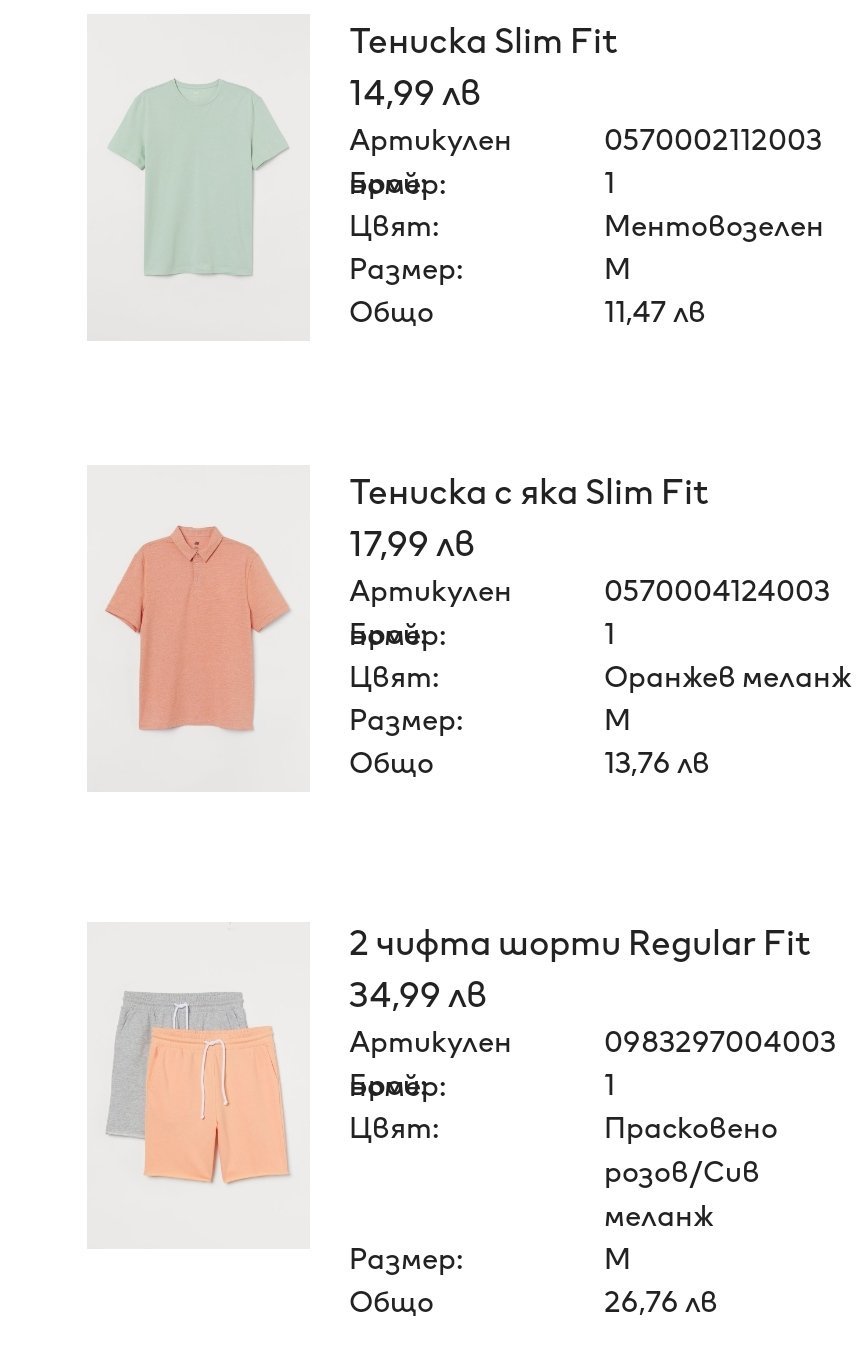Open the mint green t-shirt product image
Viewport: 862px width, 1359px height.
198,177
